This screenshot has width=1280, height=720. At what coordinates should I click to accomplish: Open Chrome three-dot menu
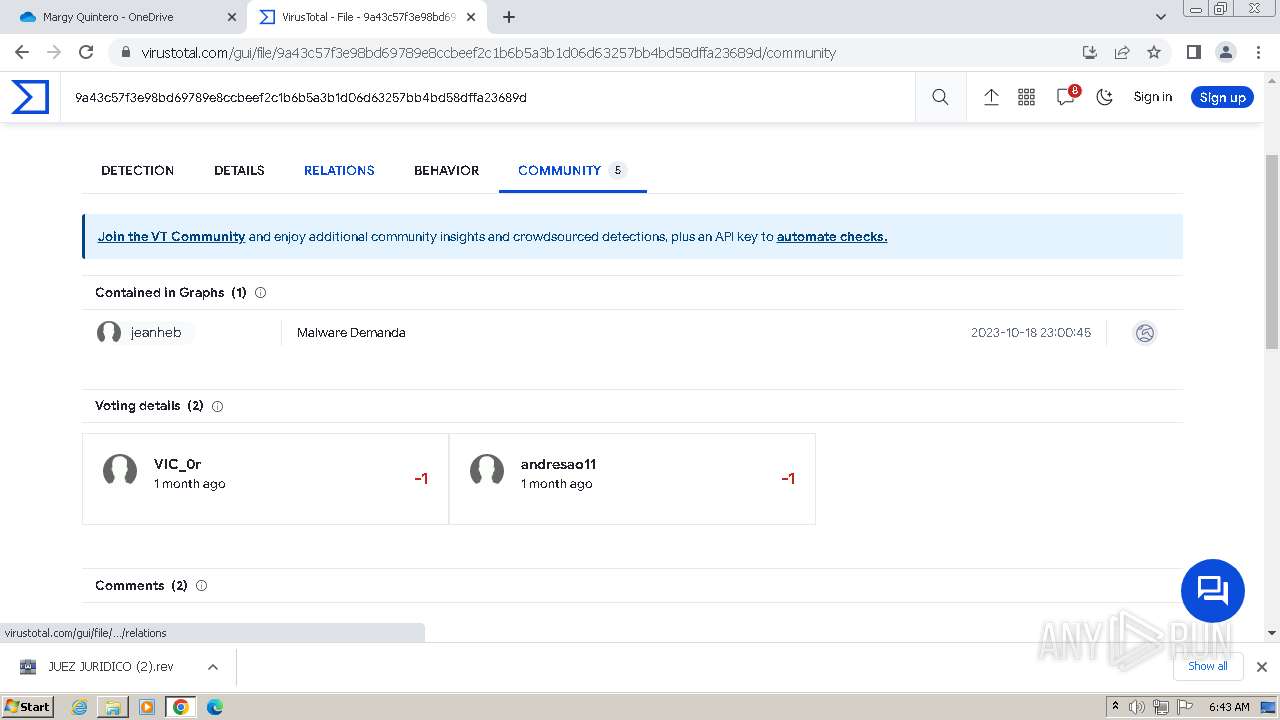(1257, 52)
